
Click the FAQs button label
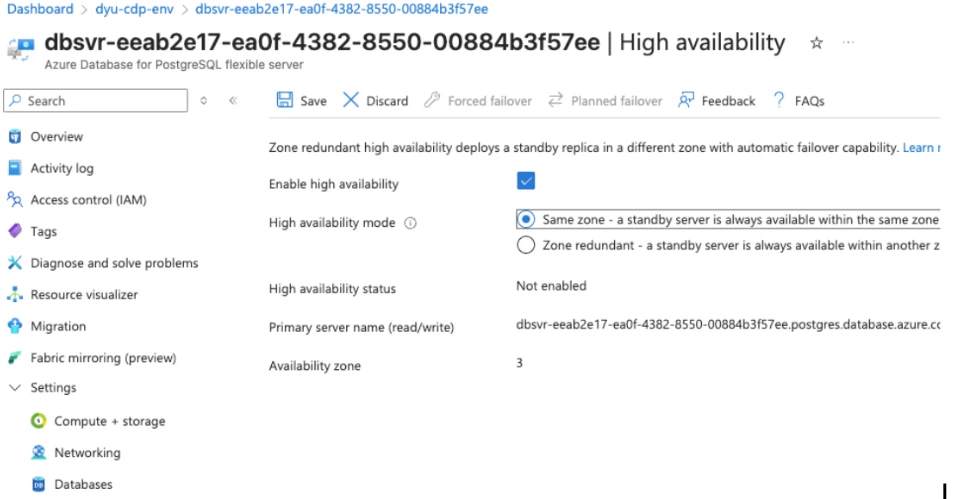(x=810, y=101)
